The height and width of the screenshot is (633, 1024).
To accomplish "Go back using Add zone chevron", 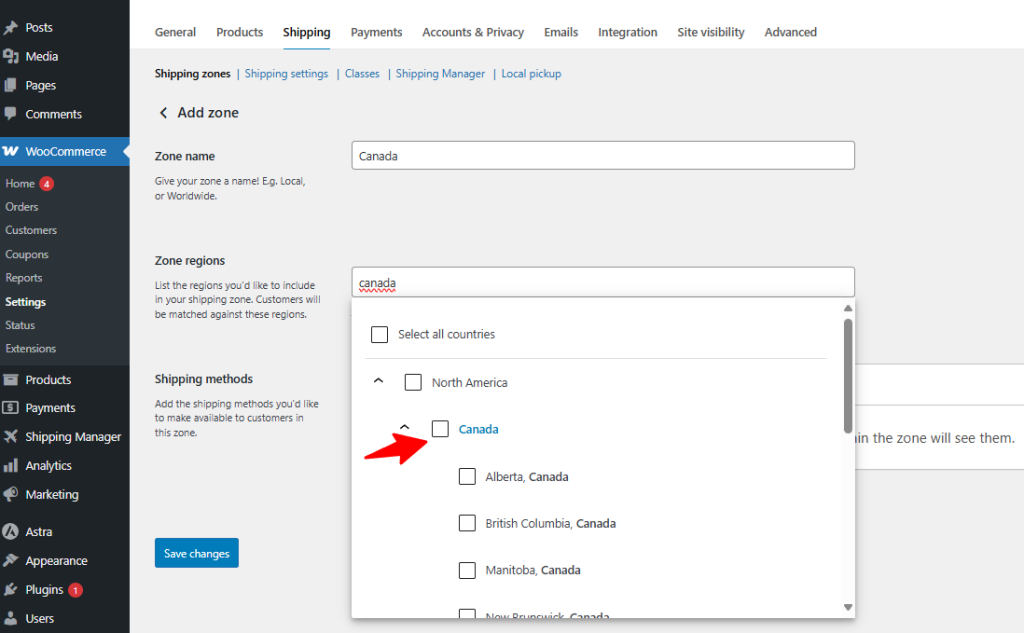I will pyautogui.click(x=163, y=113).
